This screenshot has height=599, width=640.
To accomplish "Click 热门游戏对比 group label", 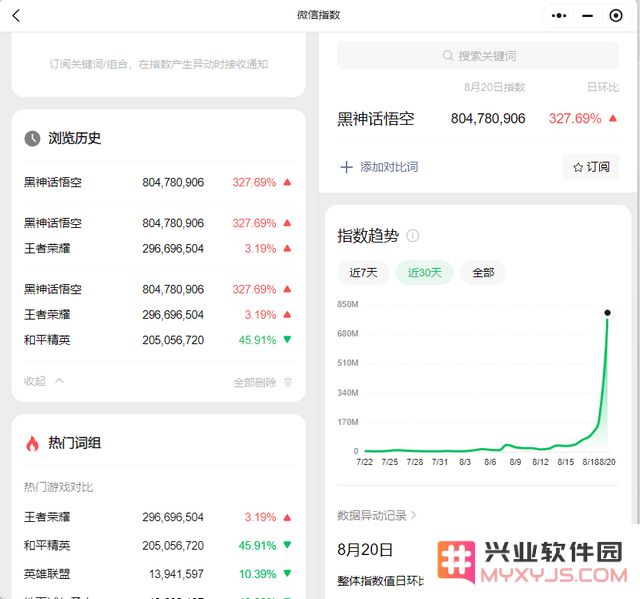I will pos(59,487).
